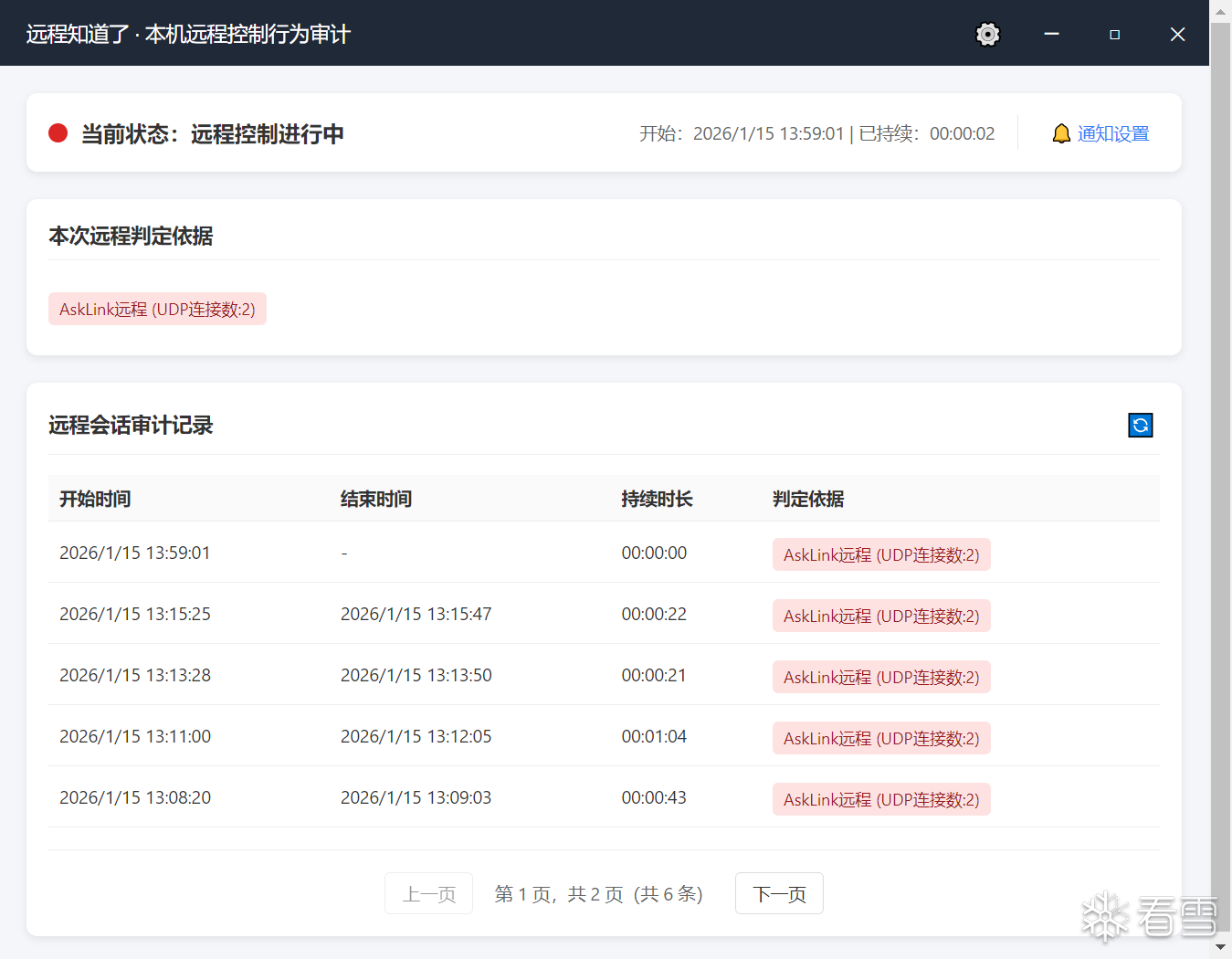Viewport: 1232px width, 959px height.
Task: Click the 结束时间 column header
Action: click(x=376, y=499)
